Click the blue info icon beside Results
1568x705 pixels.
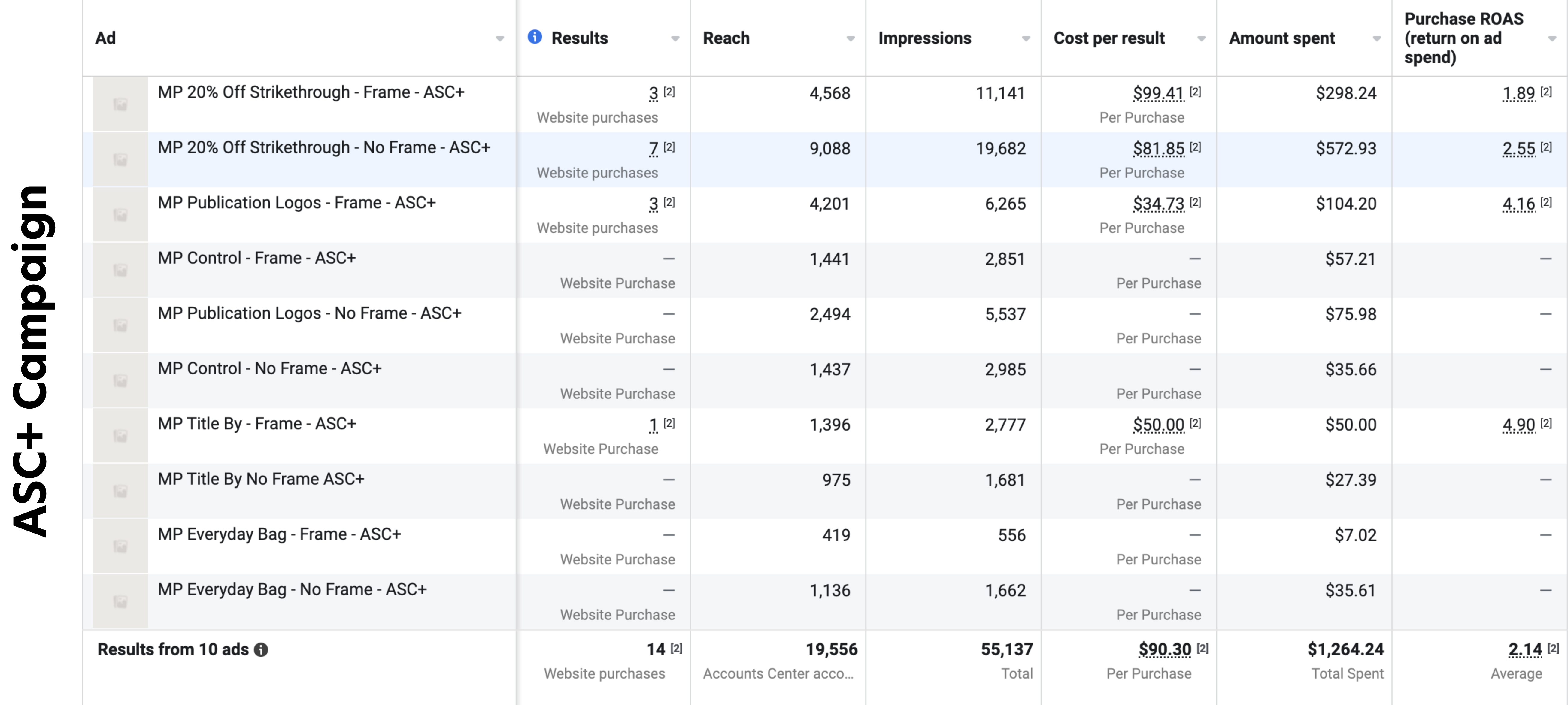pyautogui.click(x=535, y=37)
